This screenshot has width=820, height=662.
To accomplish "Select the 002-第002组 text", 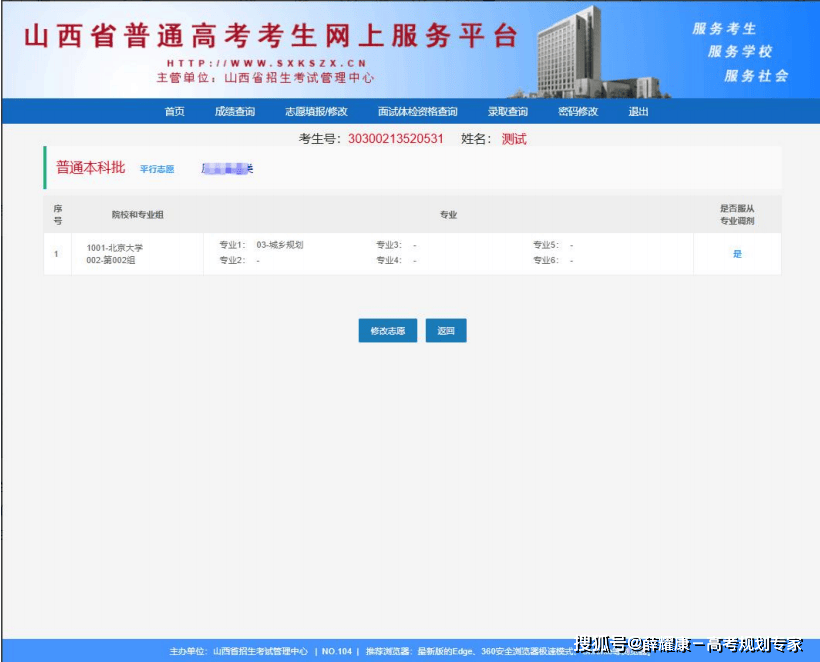I will (111, 260).
